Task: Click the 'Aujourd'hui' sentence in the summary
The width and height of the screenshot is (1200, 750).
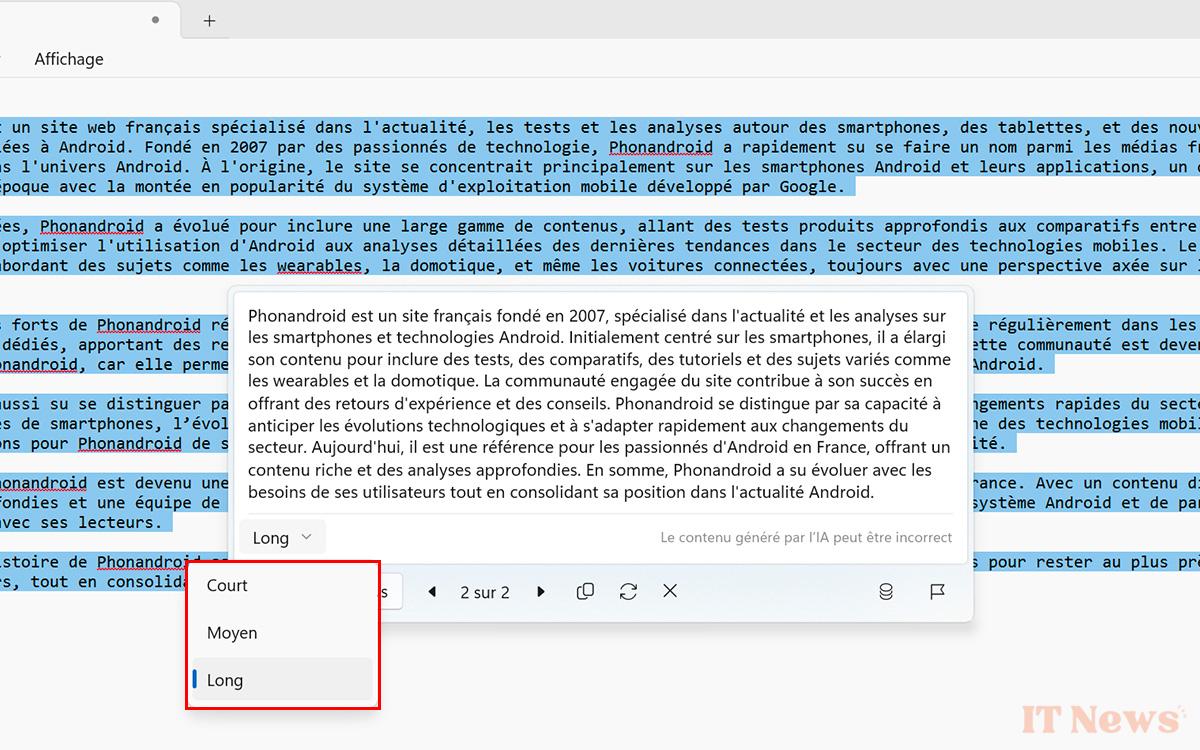Action: click(x=600, y=458)
